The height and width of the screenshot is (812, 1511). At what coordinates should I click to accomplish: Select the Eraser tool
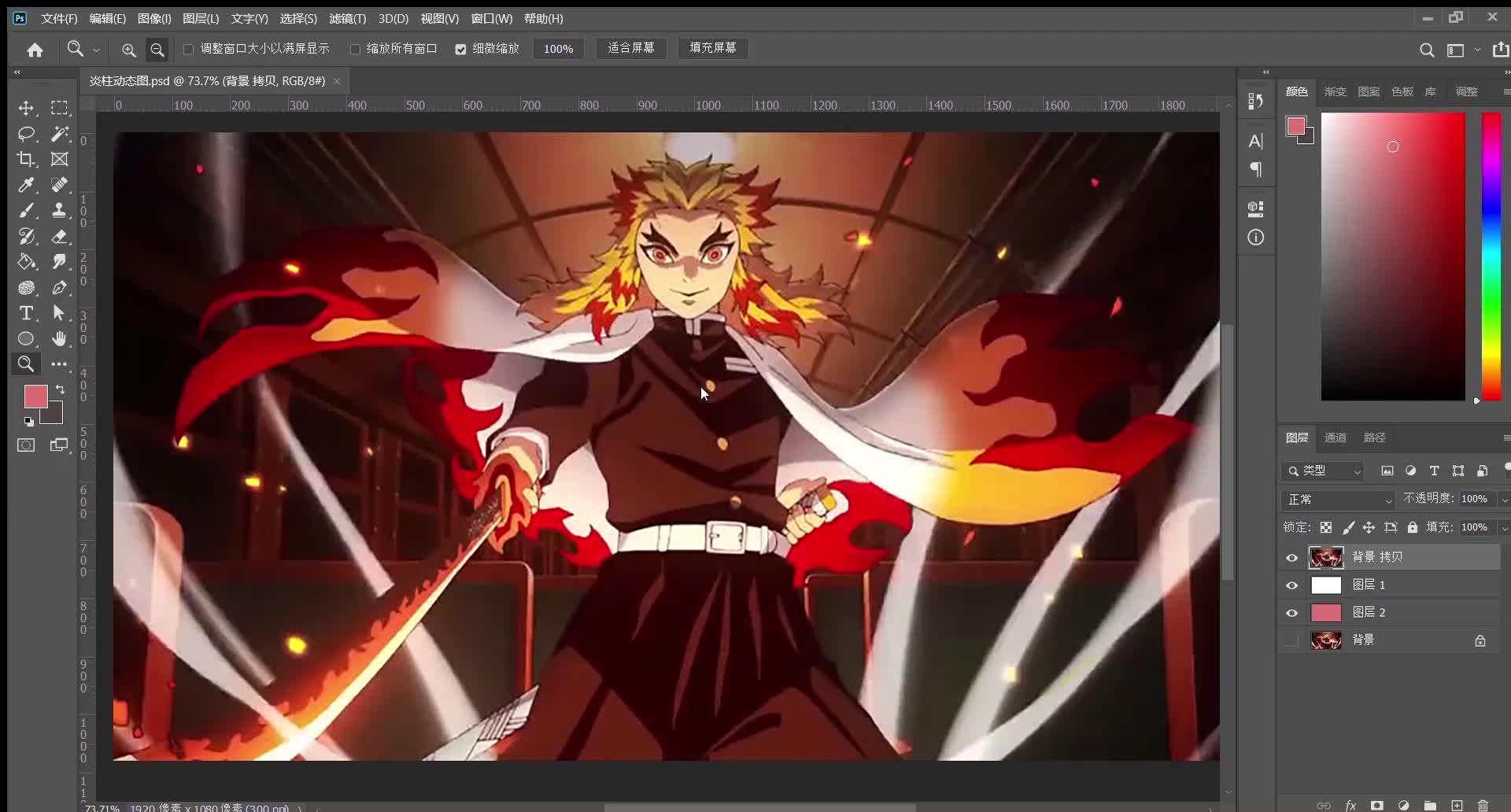click(x=60, y=236)
